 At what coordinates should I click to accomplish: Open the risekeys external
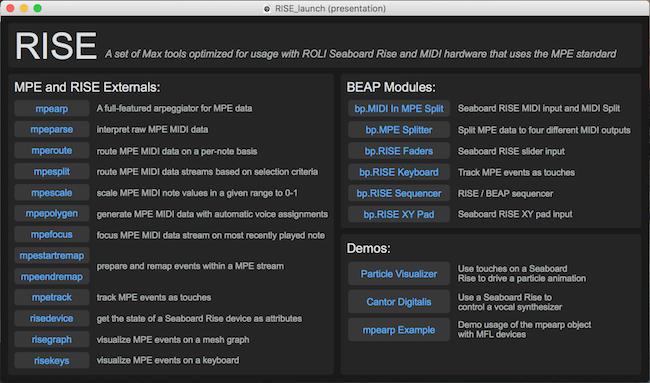pyautogui.click(x=52, y=361)
